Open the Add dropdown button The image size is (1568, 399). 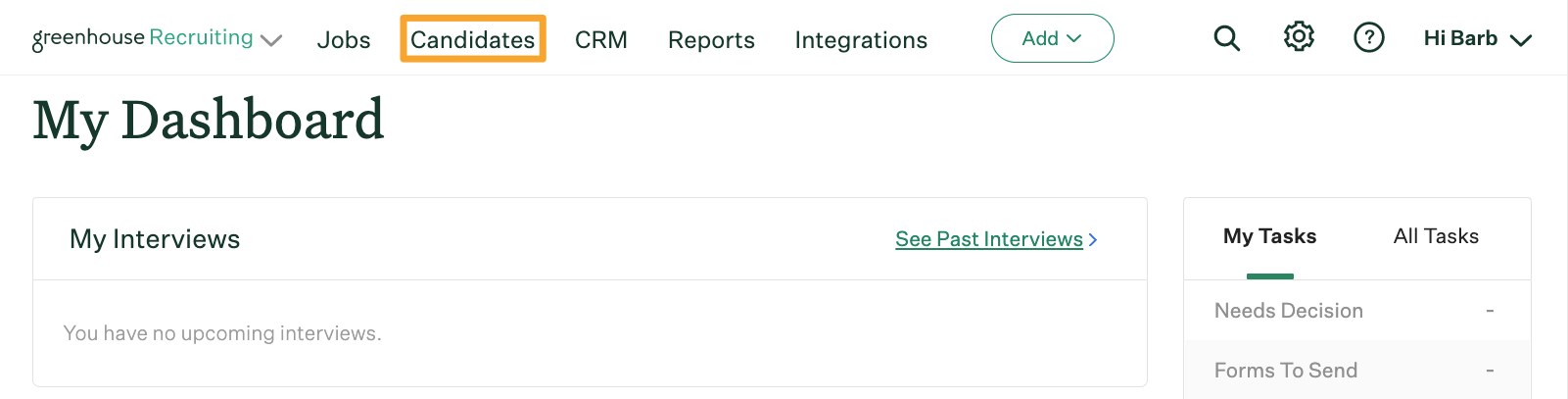click(1052, 38)
